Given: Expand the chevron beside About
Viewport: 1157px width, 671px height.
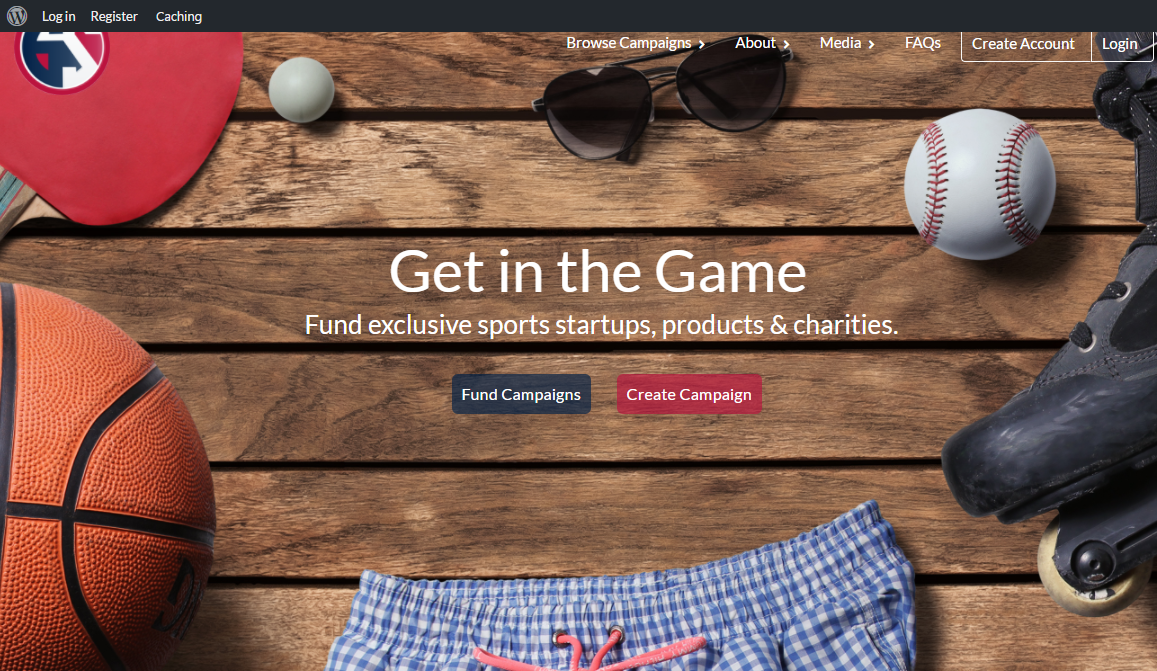Looking at the screenshot, I should point(787,44).
